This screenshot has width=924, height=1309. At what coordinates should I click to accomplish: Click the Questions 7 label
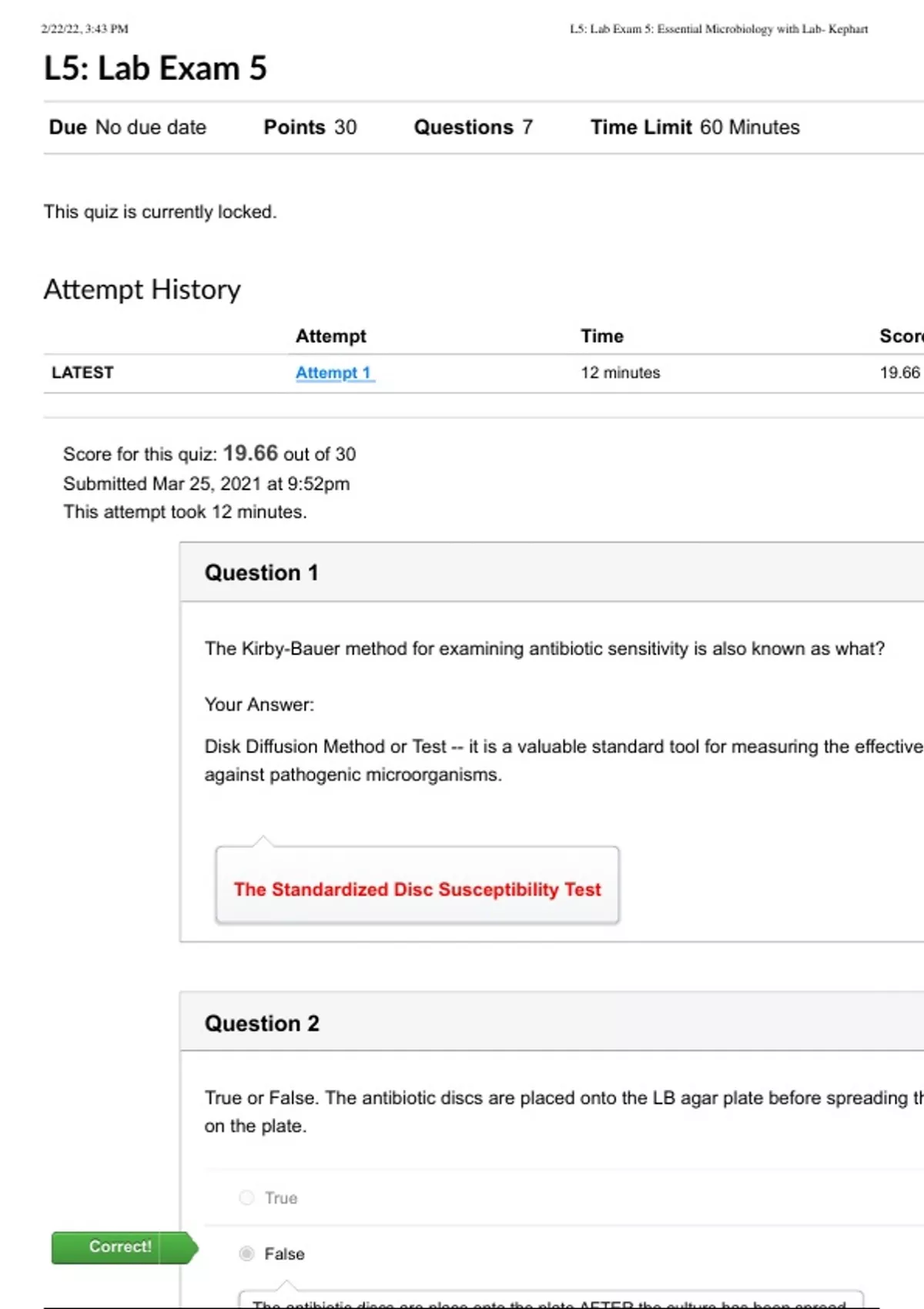[473, 127]
